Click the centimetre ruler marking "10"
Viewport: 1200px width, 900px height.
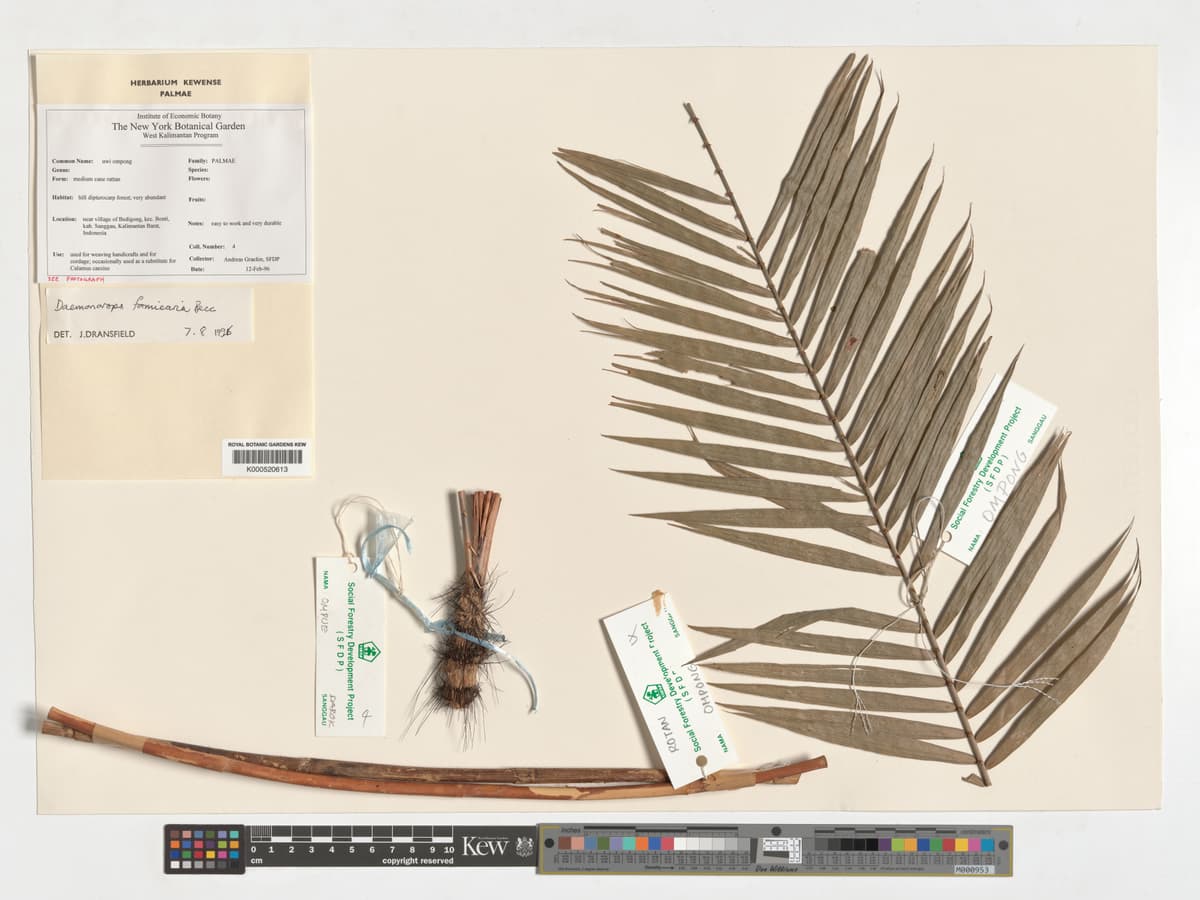(450, 849)
